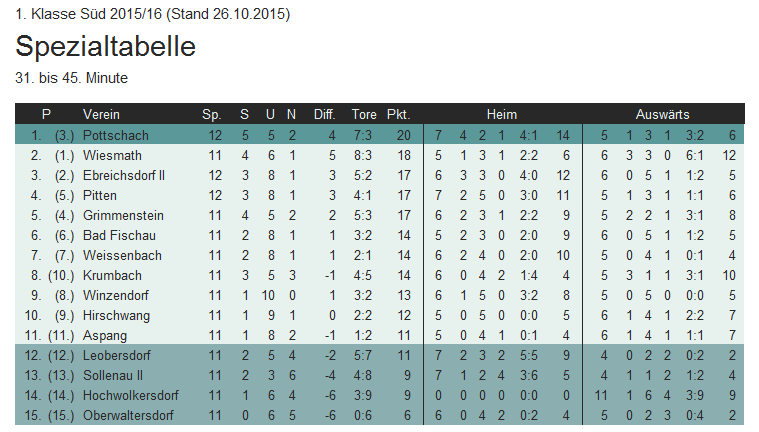Open the Weissenbach team entry
This screenshot has width=759, height=432.
122,256
